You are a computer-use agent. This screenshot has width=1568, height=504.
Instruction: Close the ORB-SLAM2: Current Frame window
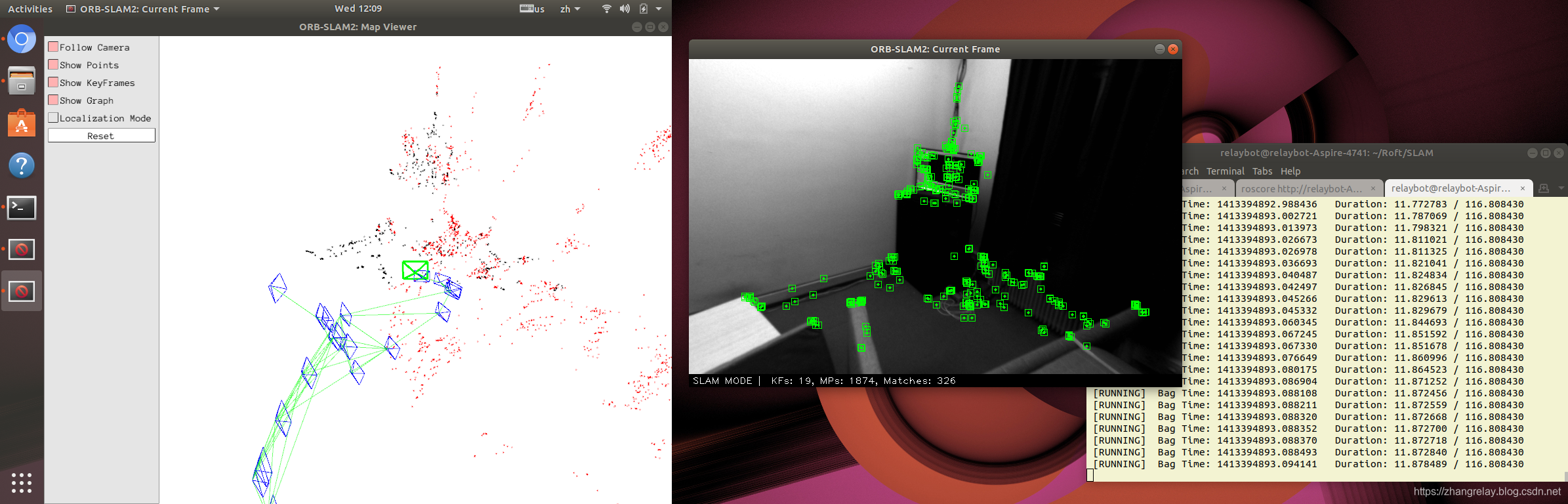(1173, 49)
